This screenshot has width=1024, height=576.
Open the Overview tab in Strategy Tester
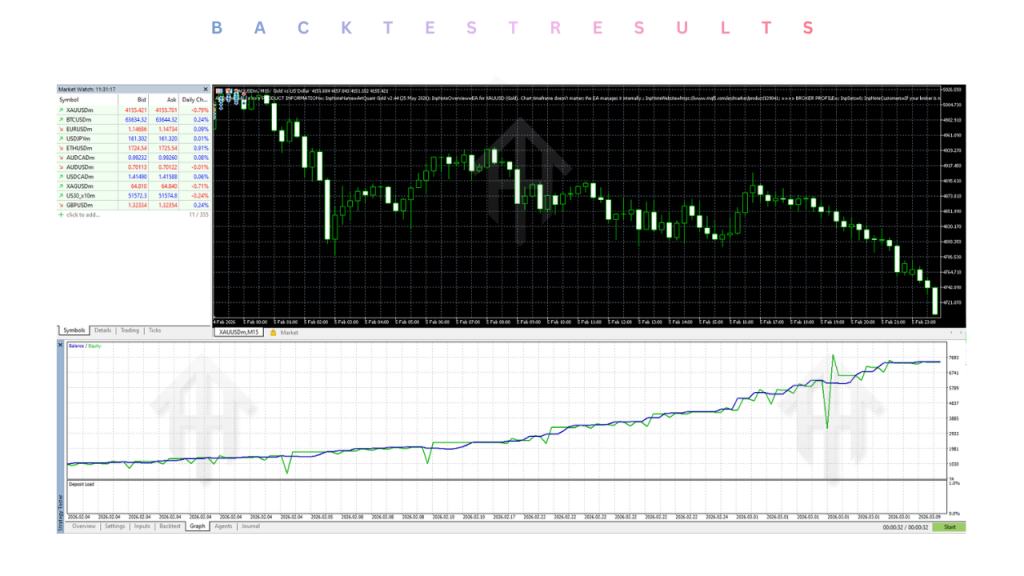(84, 526)
